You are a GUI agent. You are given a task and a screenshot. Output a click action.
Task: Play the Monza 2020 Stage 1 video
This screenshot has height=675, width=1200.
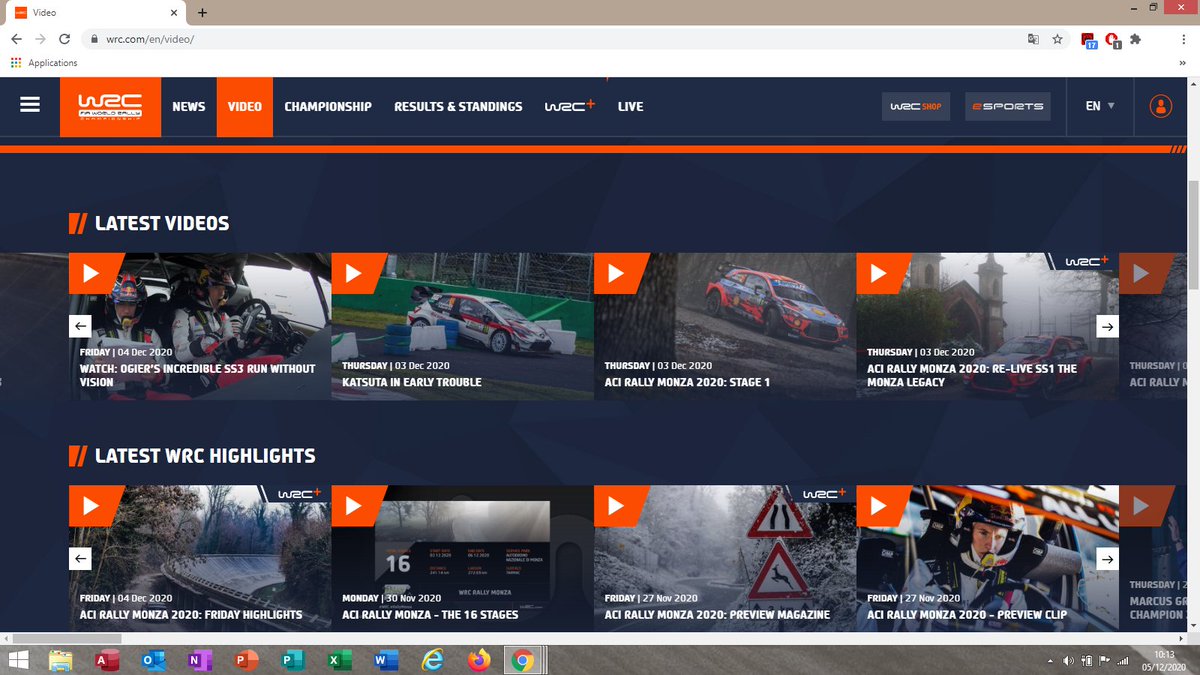[617, 273]
